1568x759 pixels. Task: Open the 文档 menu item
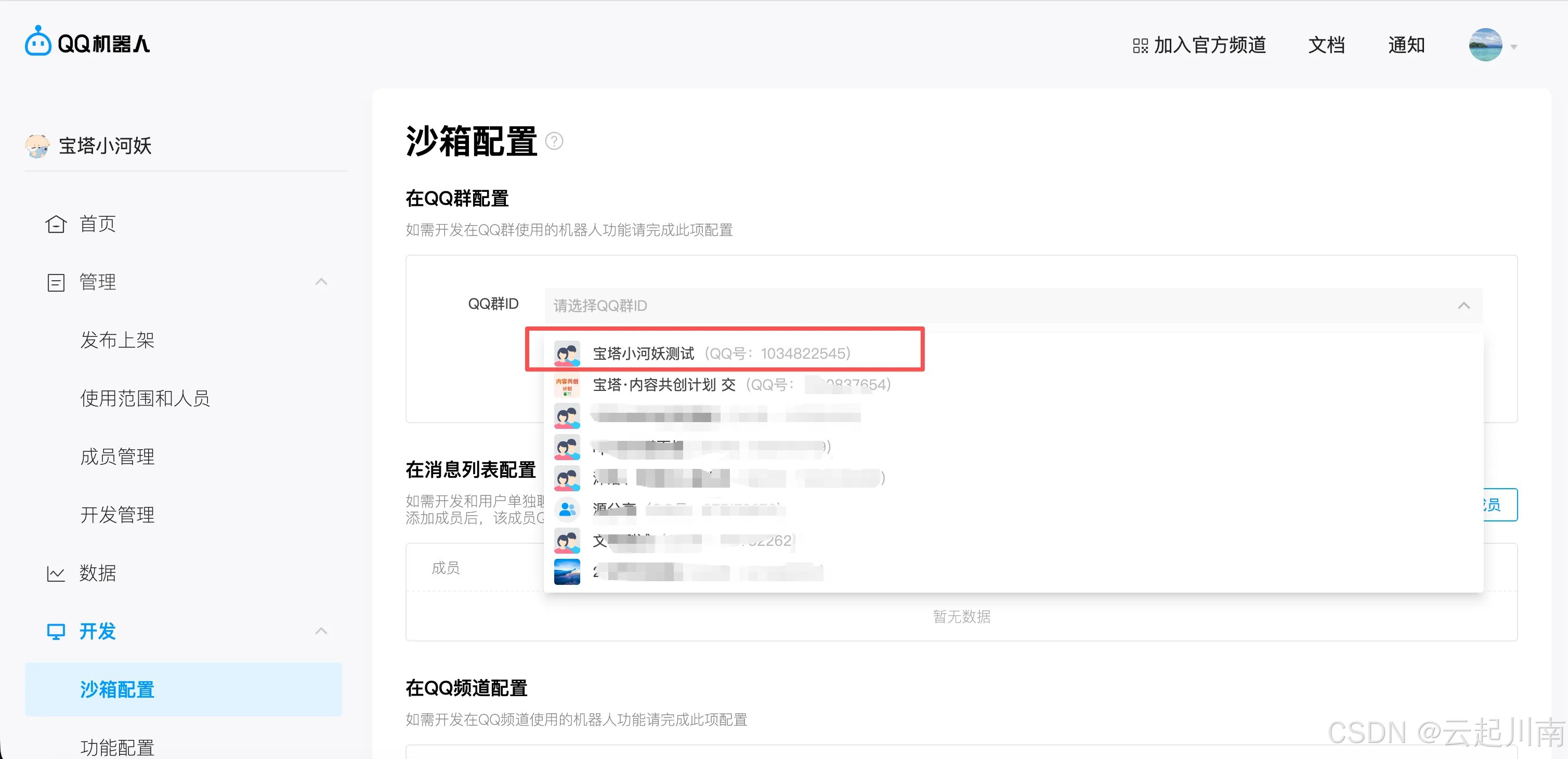(1326, 44)
